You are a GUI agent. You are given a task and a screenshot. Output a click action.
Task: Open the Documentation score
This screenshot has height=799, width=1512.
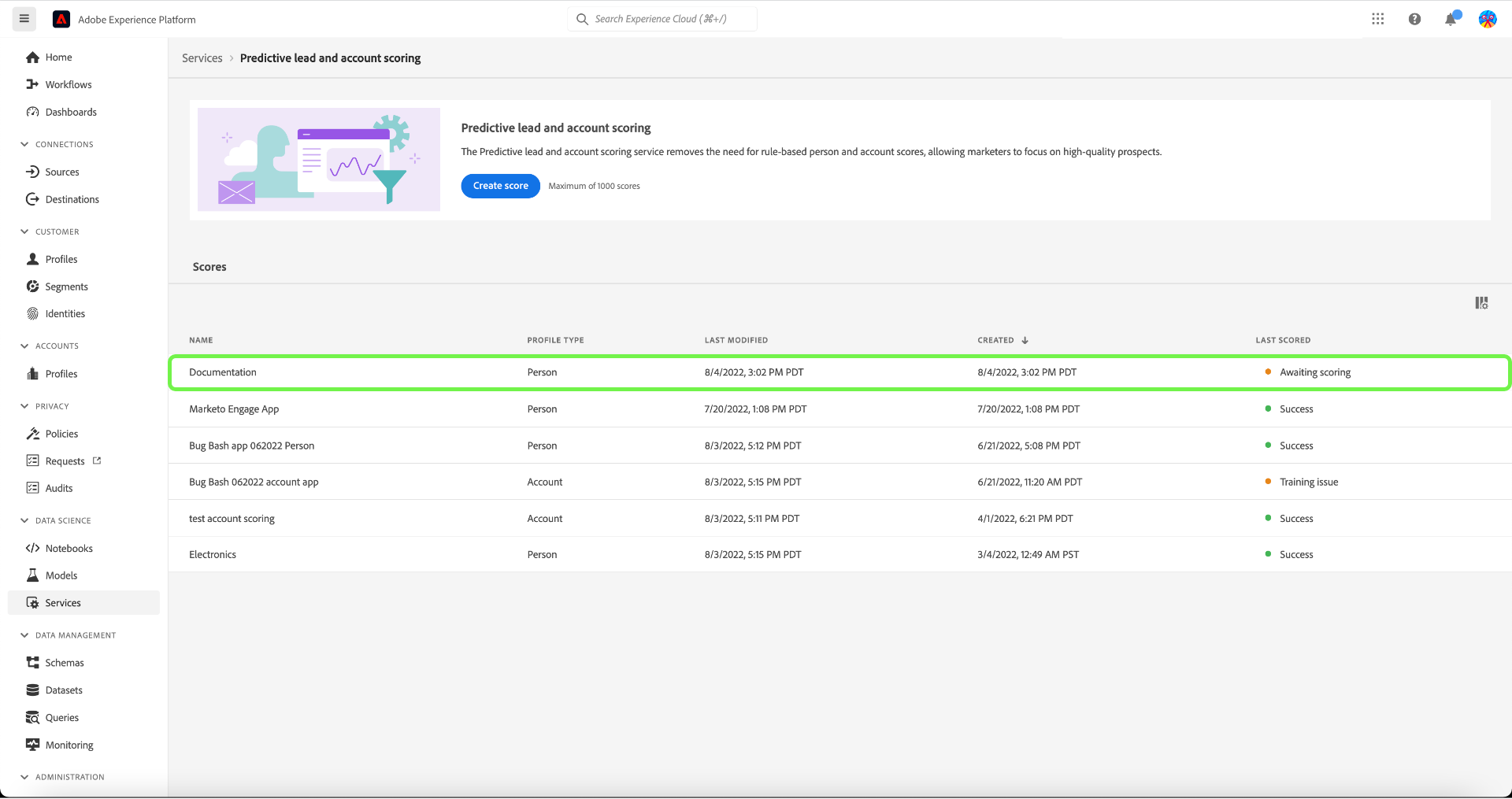pos(223,372)
